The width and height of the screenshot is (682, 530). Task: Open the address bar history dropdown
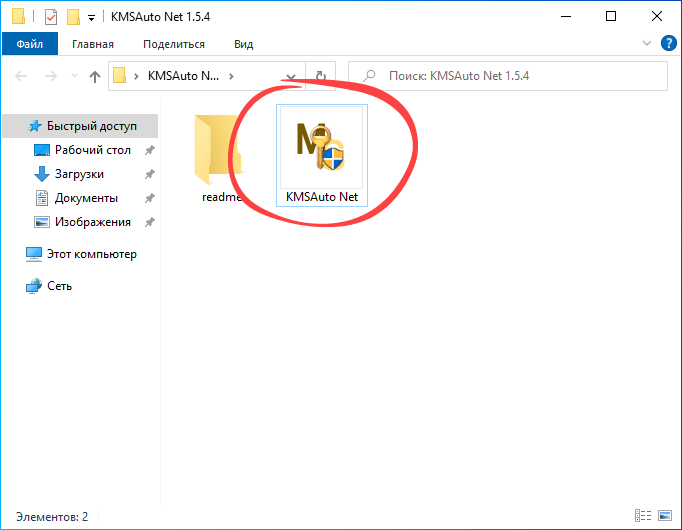coord(291,76)
